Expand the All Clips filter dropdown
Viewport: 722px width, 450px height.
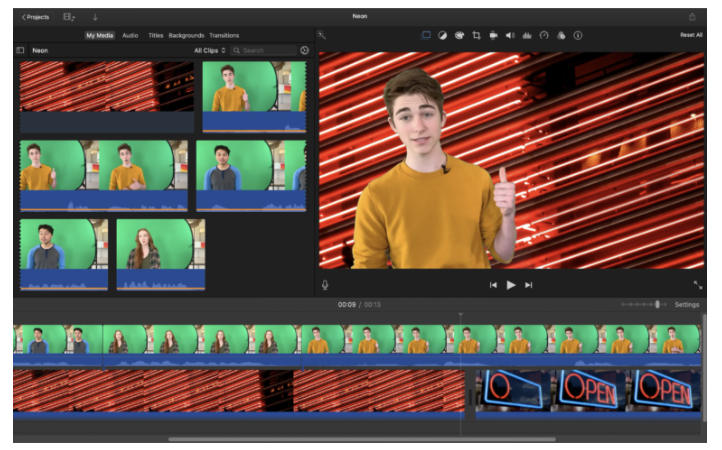click(209, 50)
